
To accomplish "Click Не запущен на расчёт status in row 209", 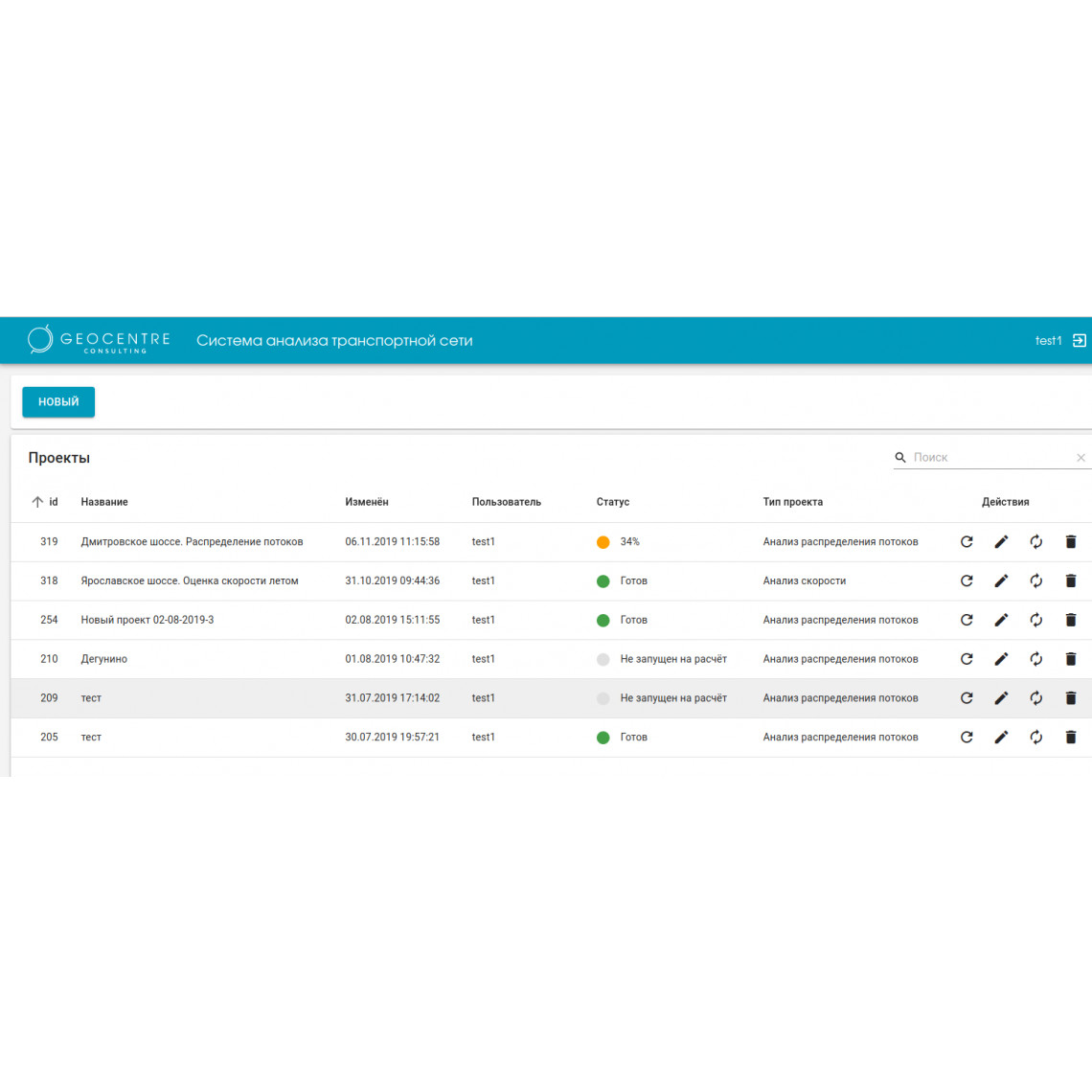I will 673,697.
